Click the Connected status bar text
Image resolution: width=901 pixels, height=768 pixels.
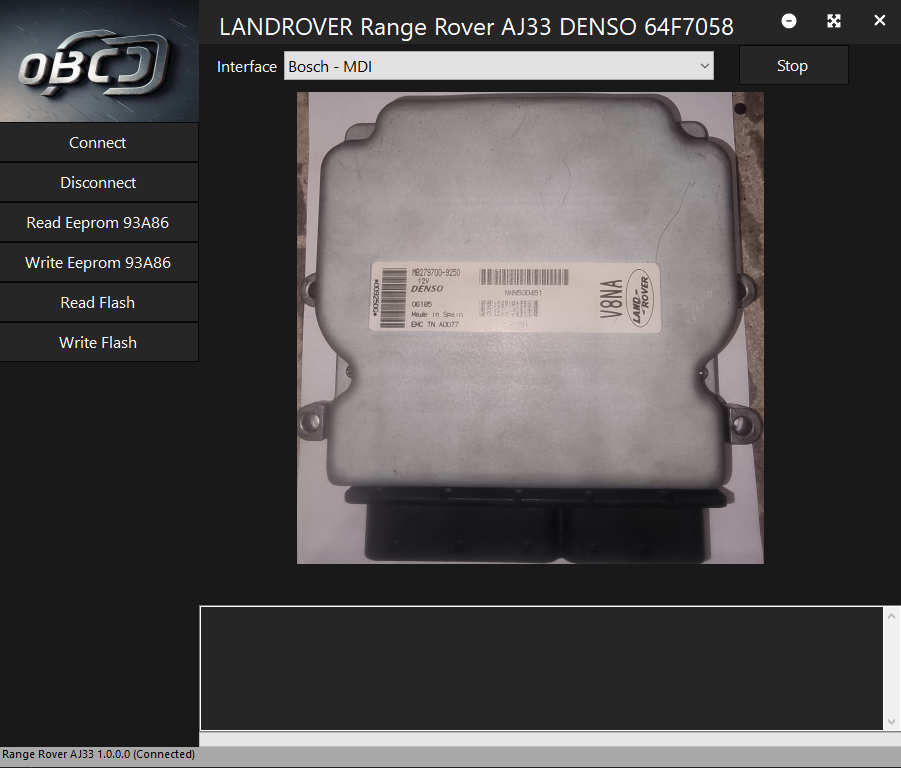pyautogui.click(x=98, y=755)
